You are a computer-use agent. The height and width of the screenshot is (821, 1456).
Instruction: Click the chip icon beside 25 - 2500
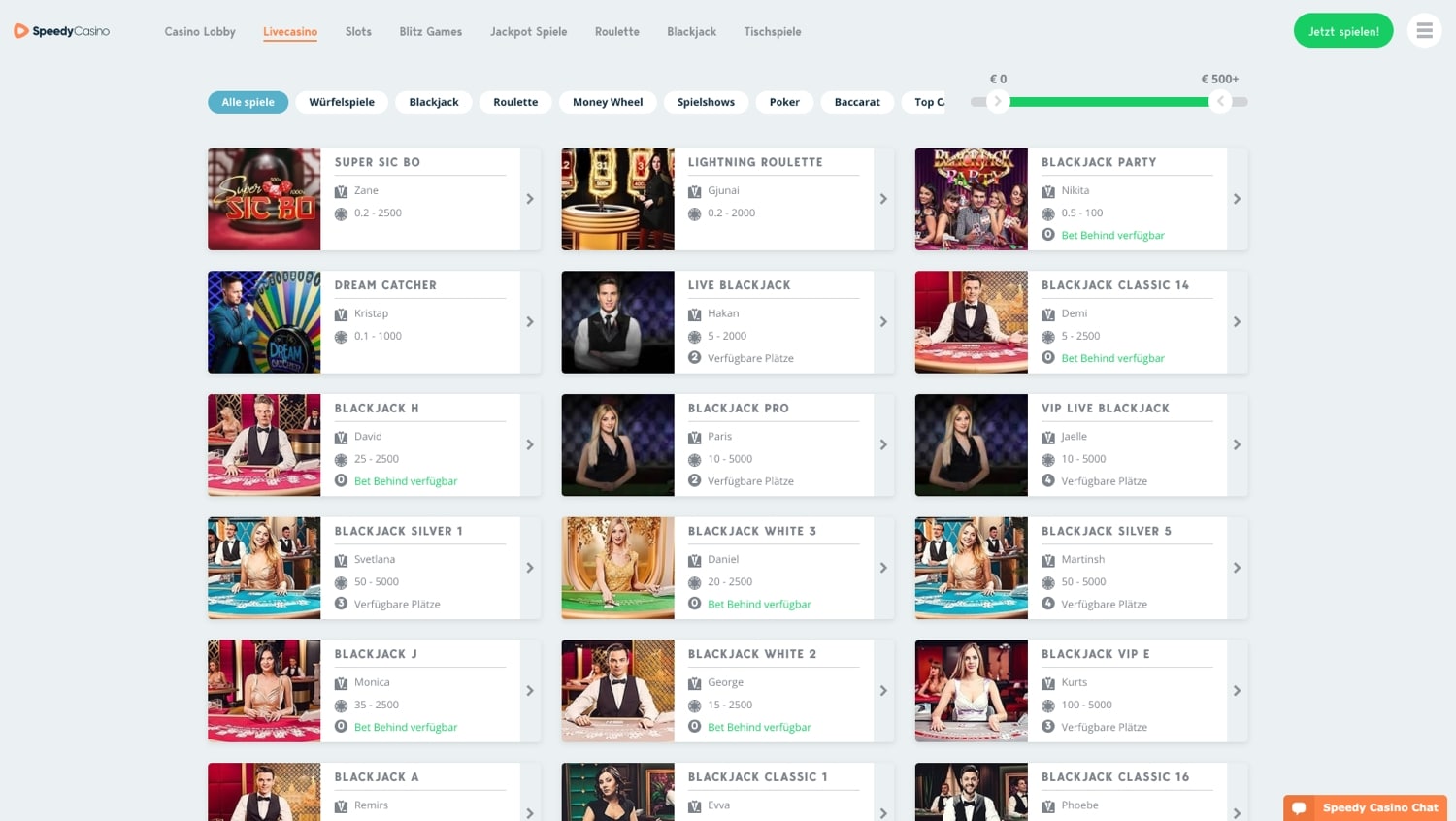(341, 460)
